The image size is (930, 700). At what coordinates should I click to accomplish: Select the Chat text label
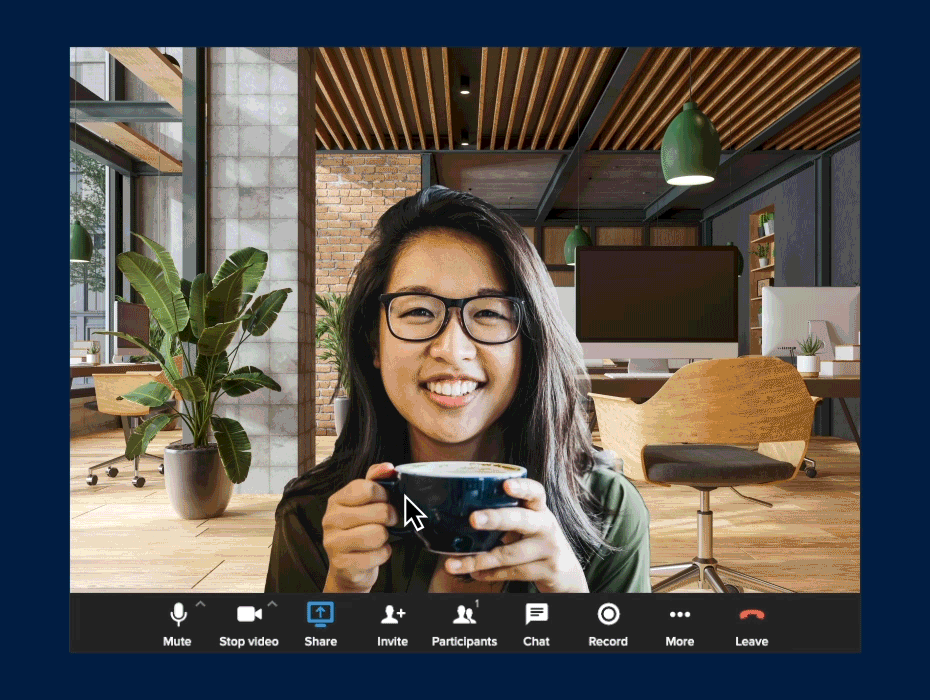pyautogui.click(x=536, y=641)
